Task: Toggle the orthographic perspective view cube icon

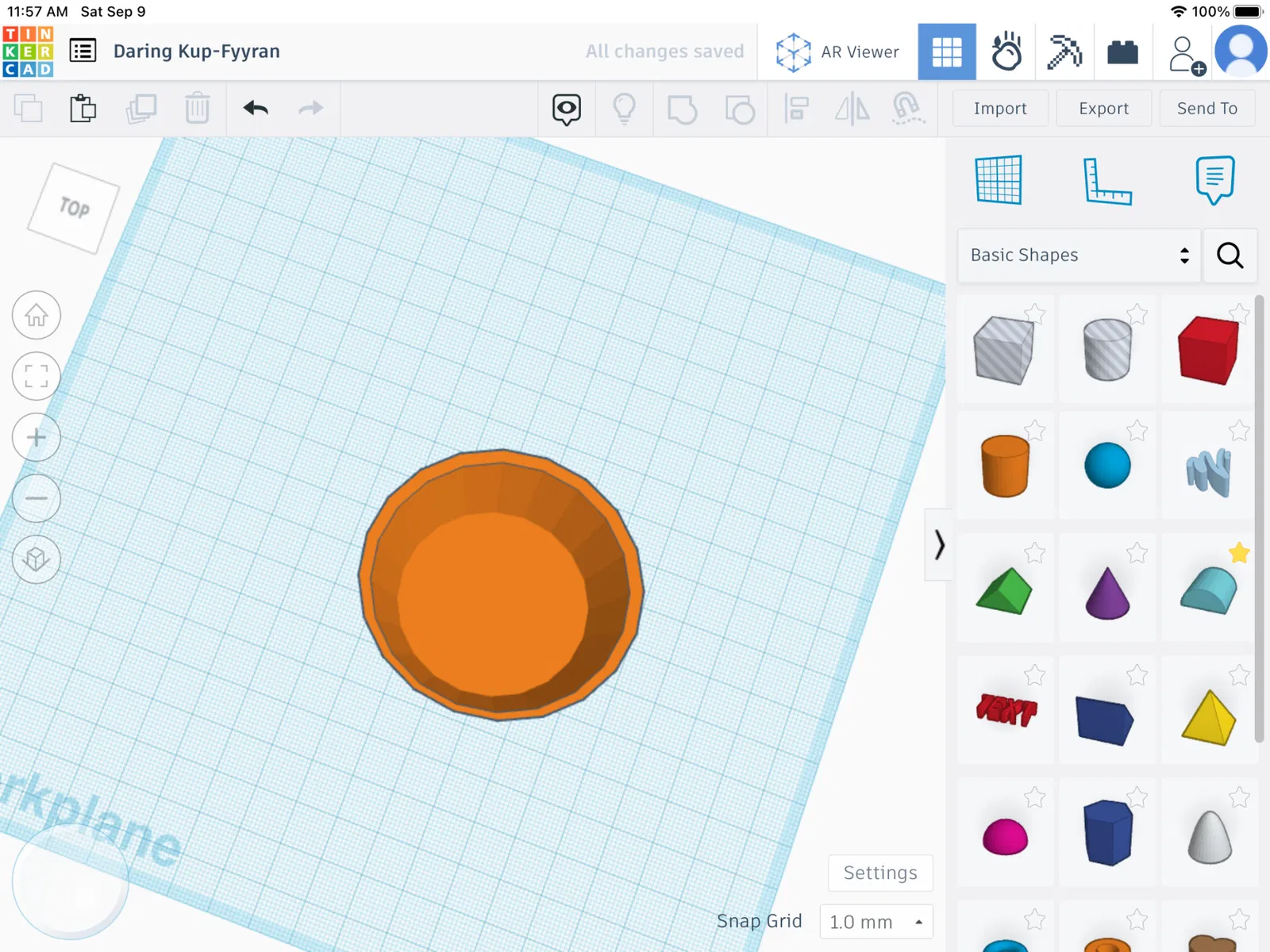Action: point(37,559)
